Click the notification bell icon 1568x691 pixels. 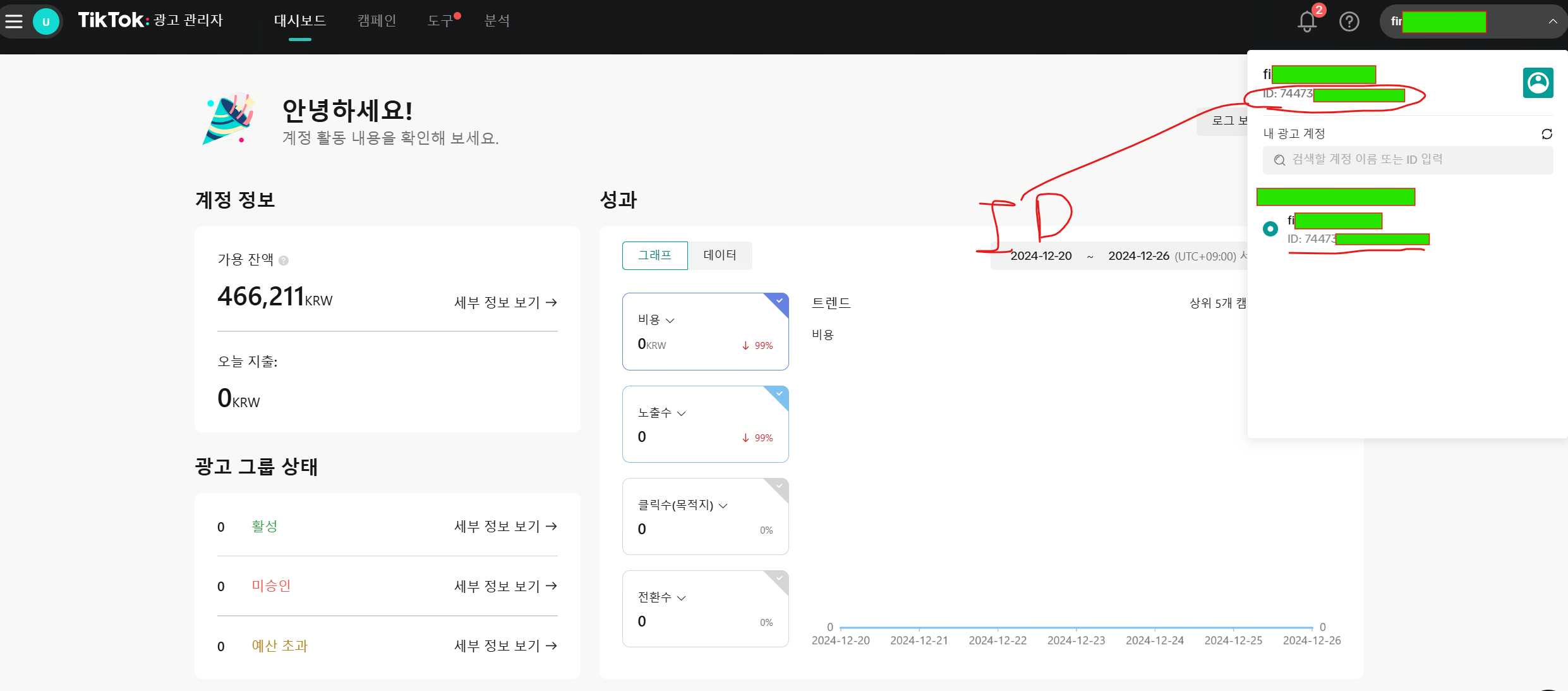click(1306, 21)
